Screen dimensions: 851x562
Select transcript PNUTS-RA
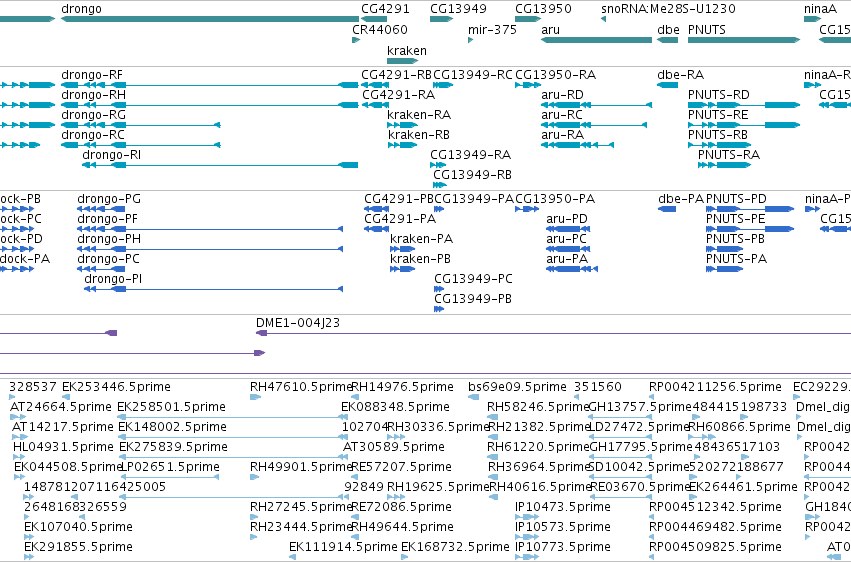click(x=729, y=155)
